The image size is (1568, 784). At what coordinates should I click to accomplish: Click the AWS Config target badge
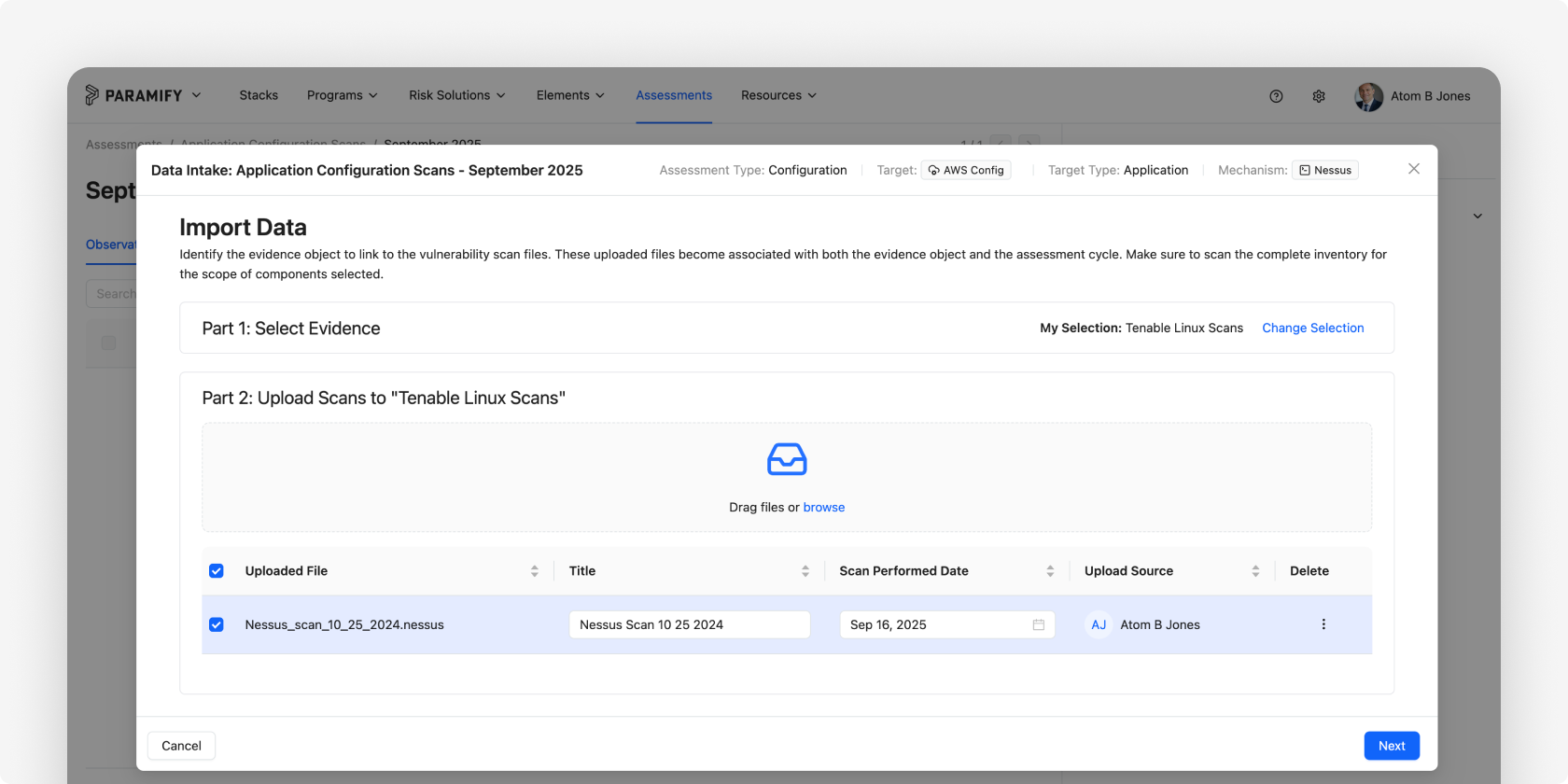click(x=966, y=170)
